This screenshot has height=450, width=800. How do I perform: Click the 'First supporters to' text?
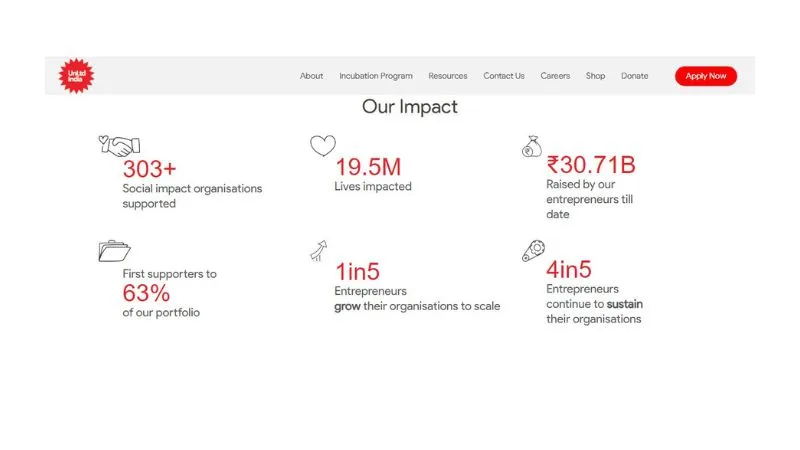pos(169,274)
